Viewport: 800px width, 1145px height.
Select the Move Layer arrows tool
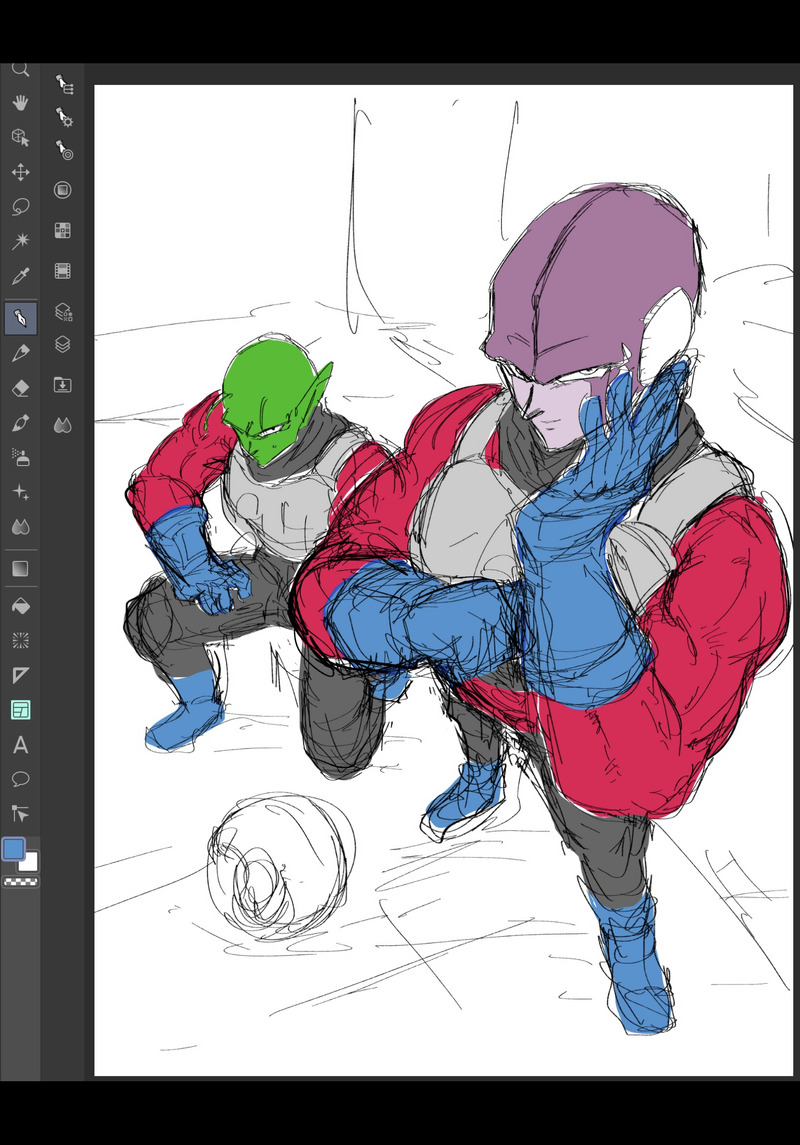click(20, 172)
